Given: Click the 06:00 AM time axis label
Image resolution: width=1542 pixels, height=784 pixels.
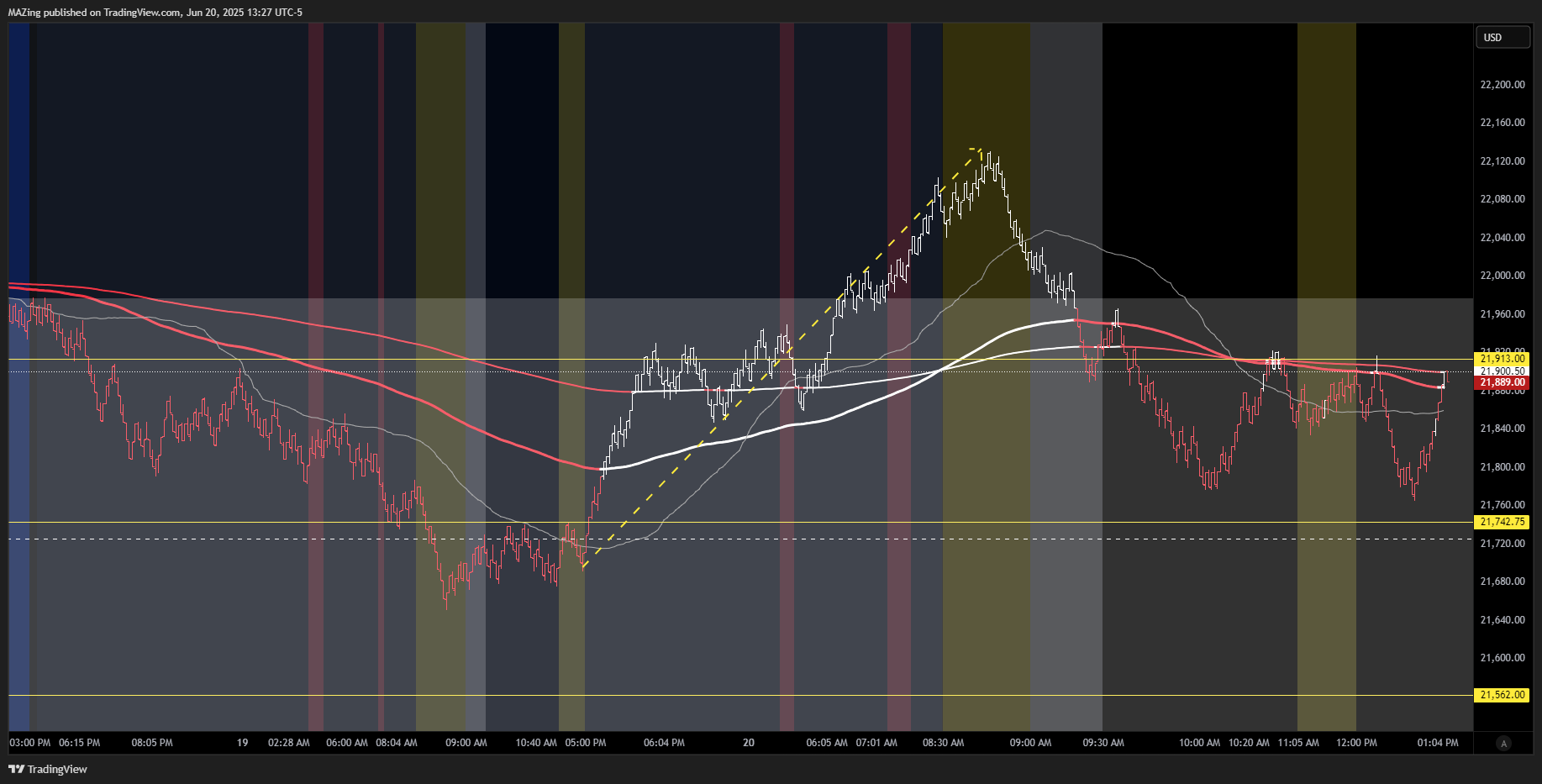Looking at the screenshot, I should (x=347, y=743).
